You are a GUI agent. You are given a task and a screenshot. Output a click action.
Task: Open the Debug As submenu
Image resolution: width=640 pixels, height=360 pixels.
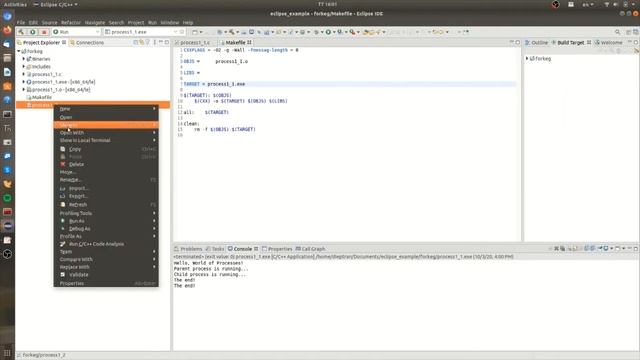[106, 229]
